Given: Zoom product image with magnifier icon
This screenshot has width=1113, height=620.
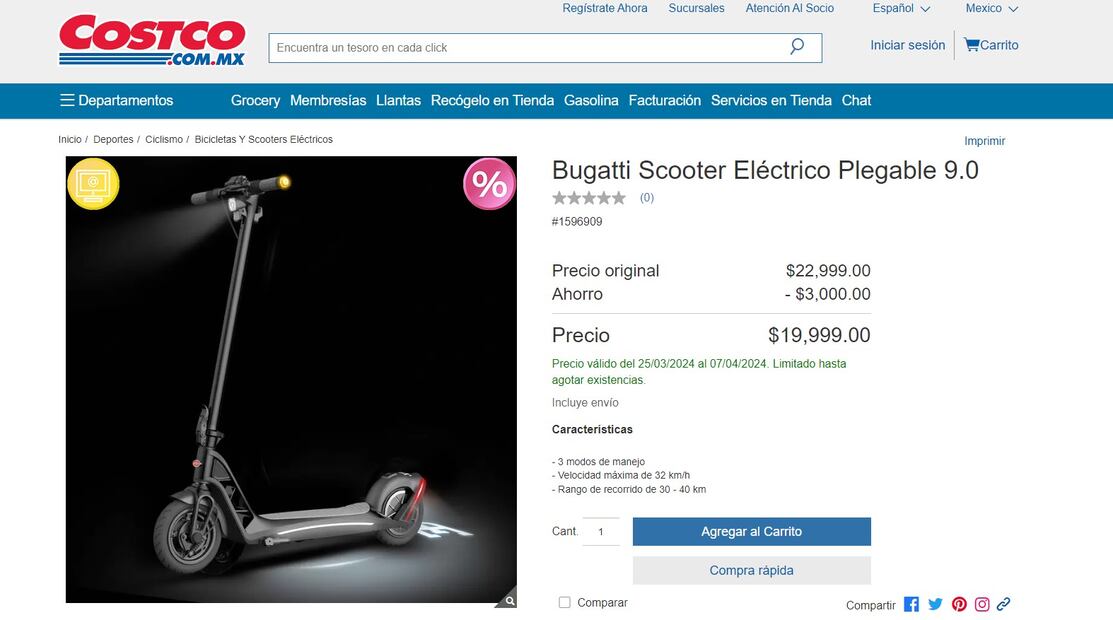Looking at the screenshot, I should pyautogui.click(x=509, y=601).
